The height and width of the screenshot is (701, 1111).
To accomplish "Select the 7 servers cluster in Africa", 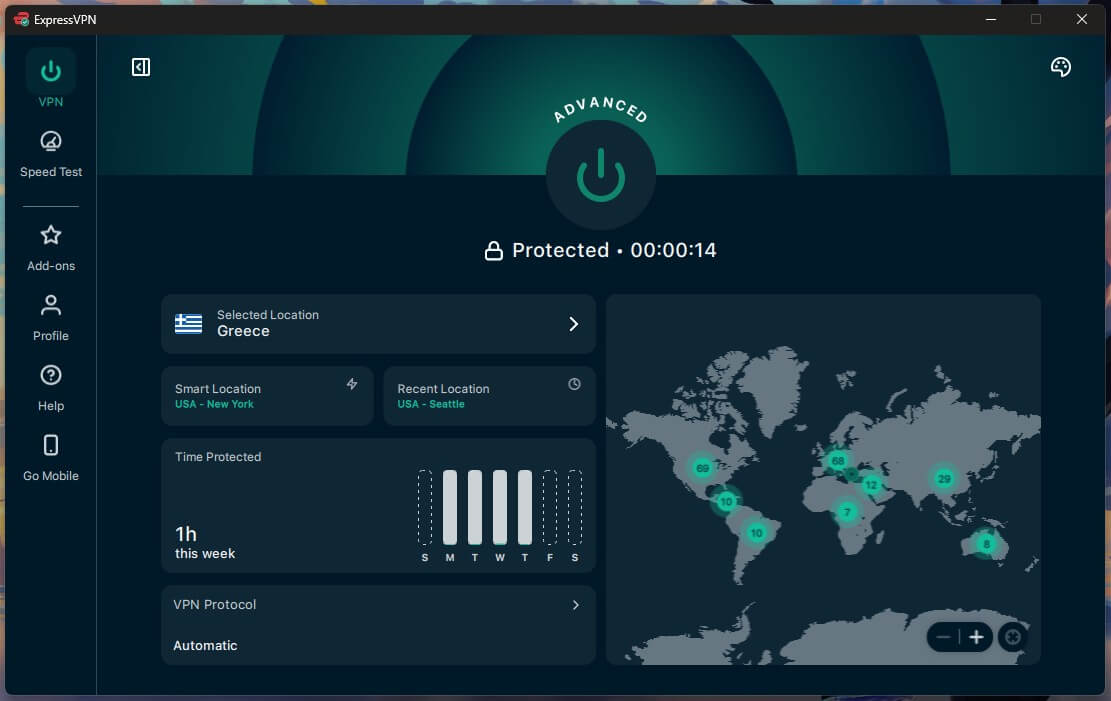I will click(846, 512).
